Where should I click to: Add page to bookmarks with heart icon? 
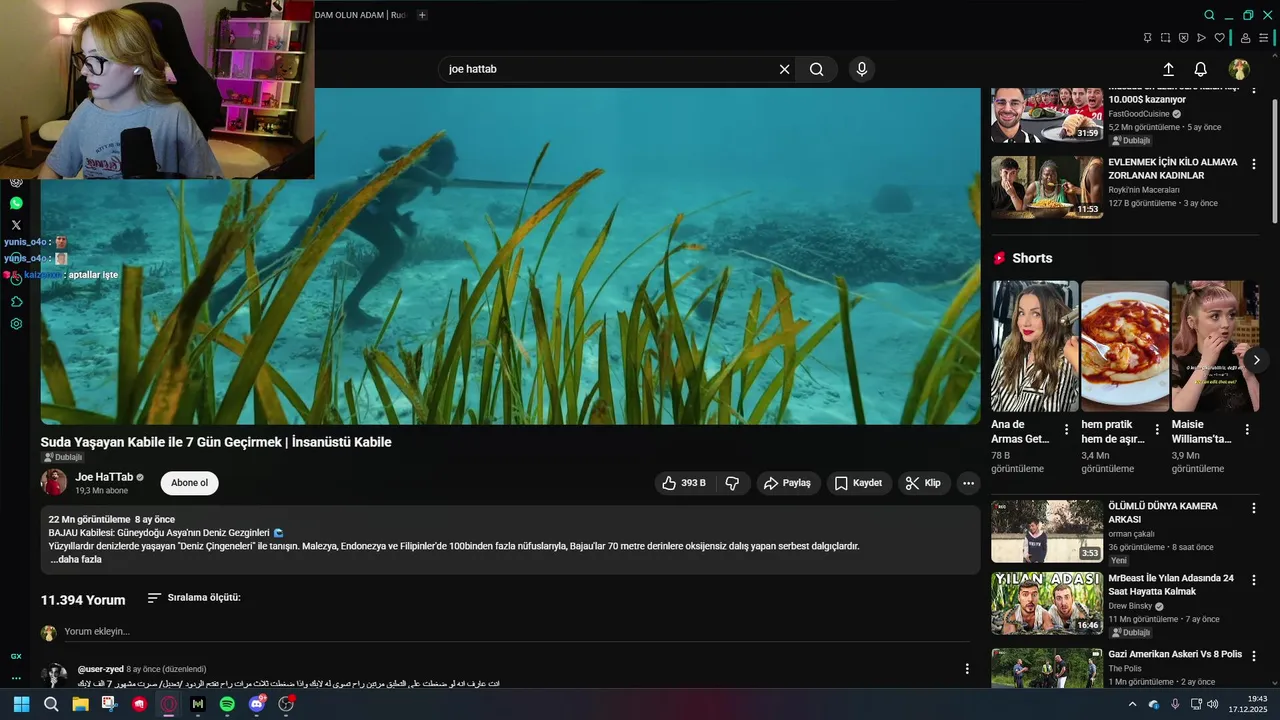[1219, 38]
